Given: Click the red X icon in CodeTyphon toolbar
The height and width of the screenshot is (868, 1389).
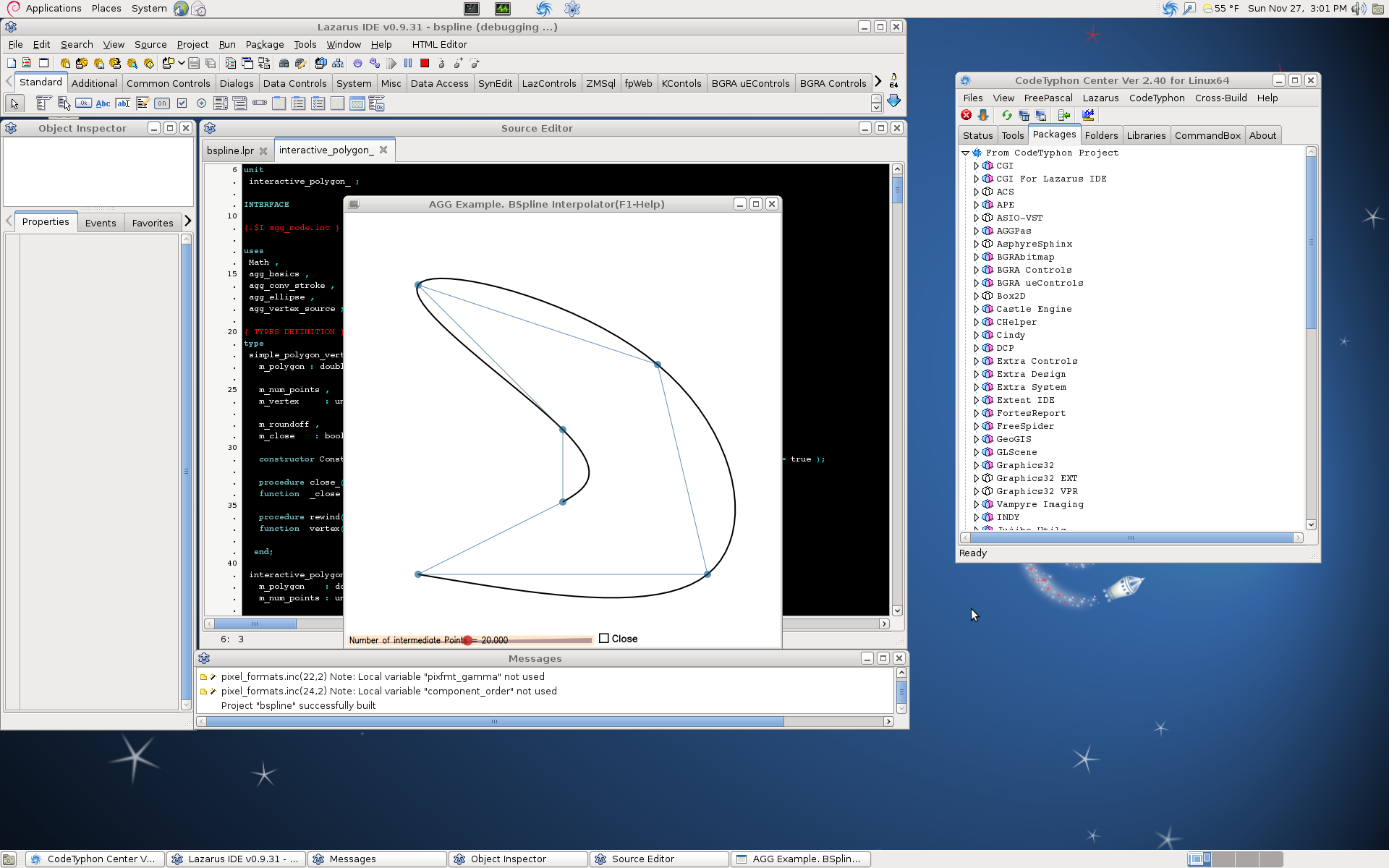Looking at the screenshot, I should [x=966, y=115].
